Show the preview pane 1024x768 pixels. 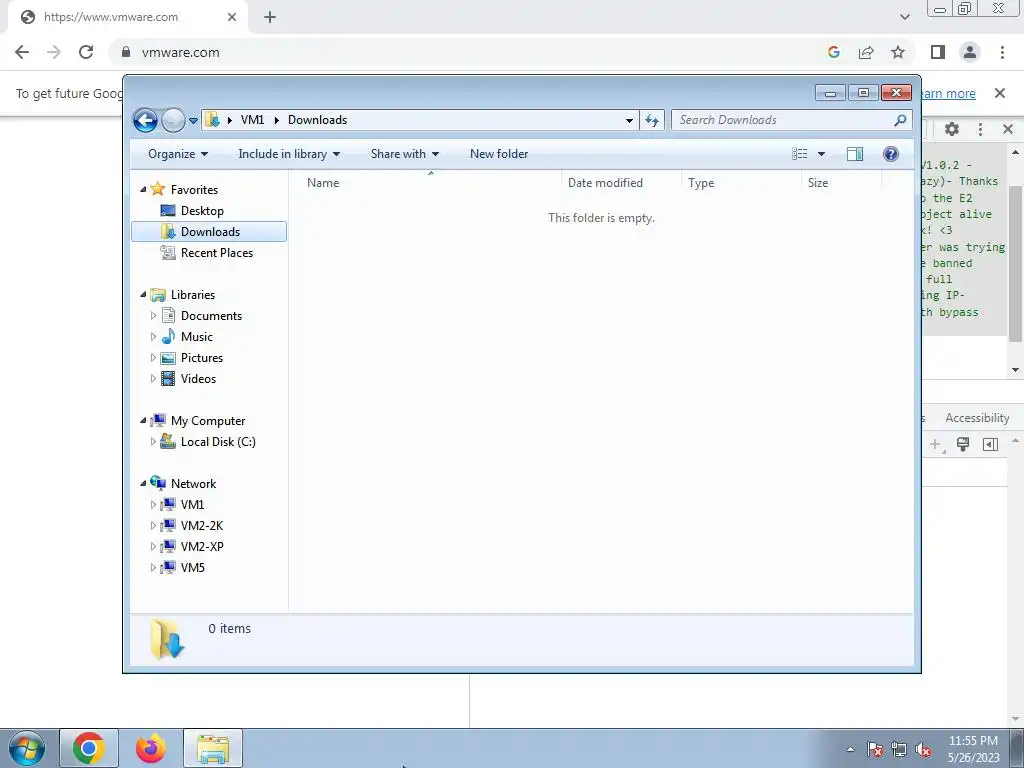(855, 154)
